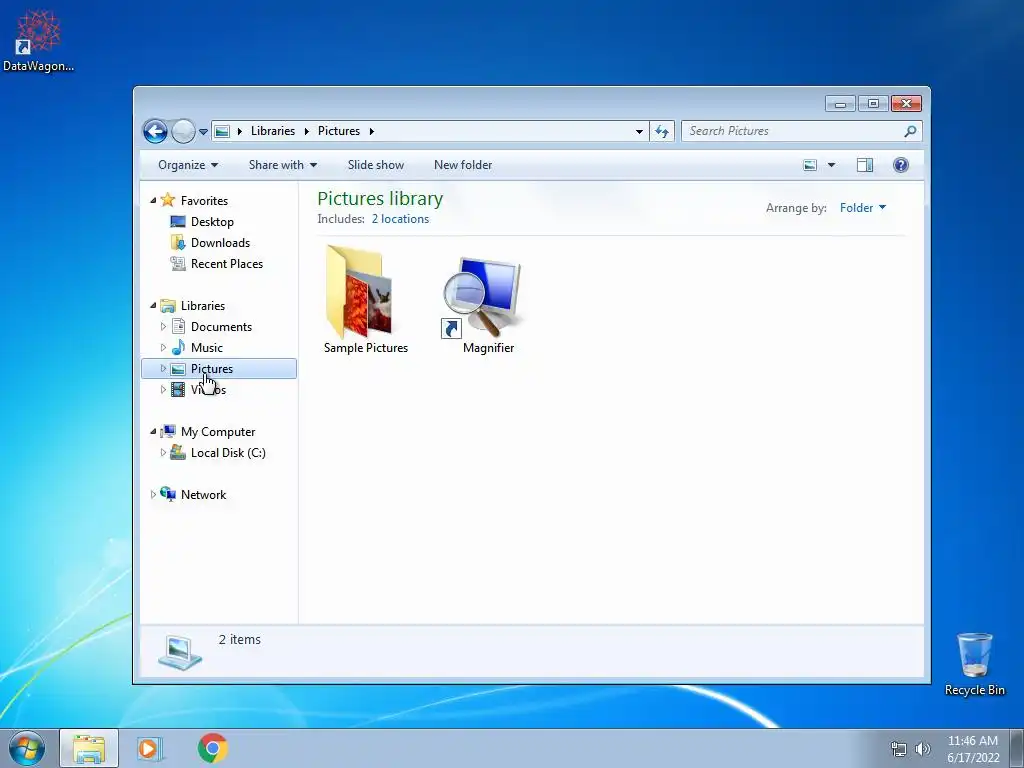Click the Refresh button beside address bar
The image size is (1024, 768).
tap(662, 131)
